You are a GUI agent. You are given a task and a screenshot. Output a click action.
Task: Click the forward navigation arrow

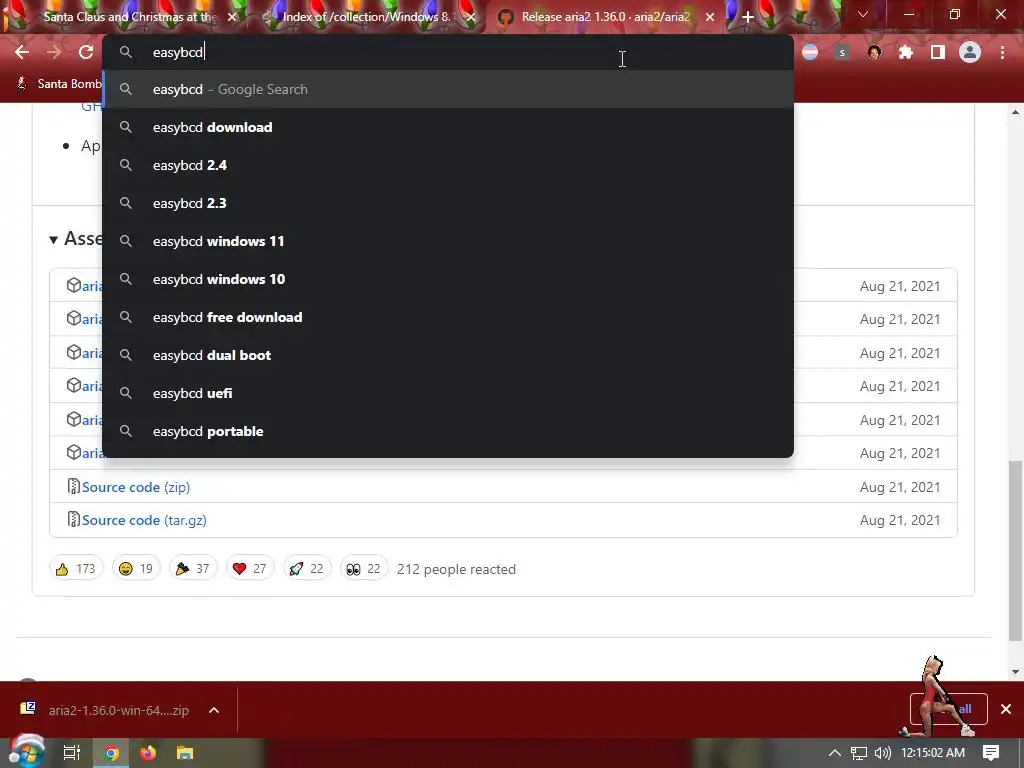pos(54,52)
